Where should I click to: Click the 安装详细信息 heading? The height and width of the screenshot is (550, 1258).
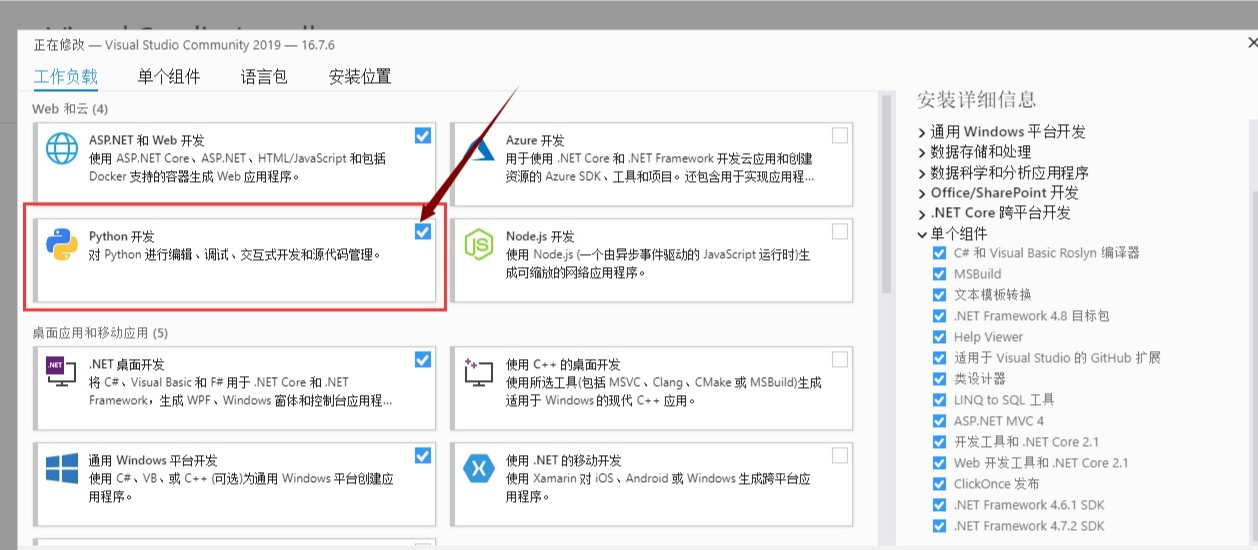tap(976, 99)
